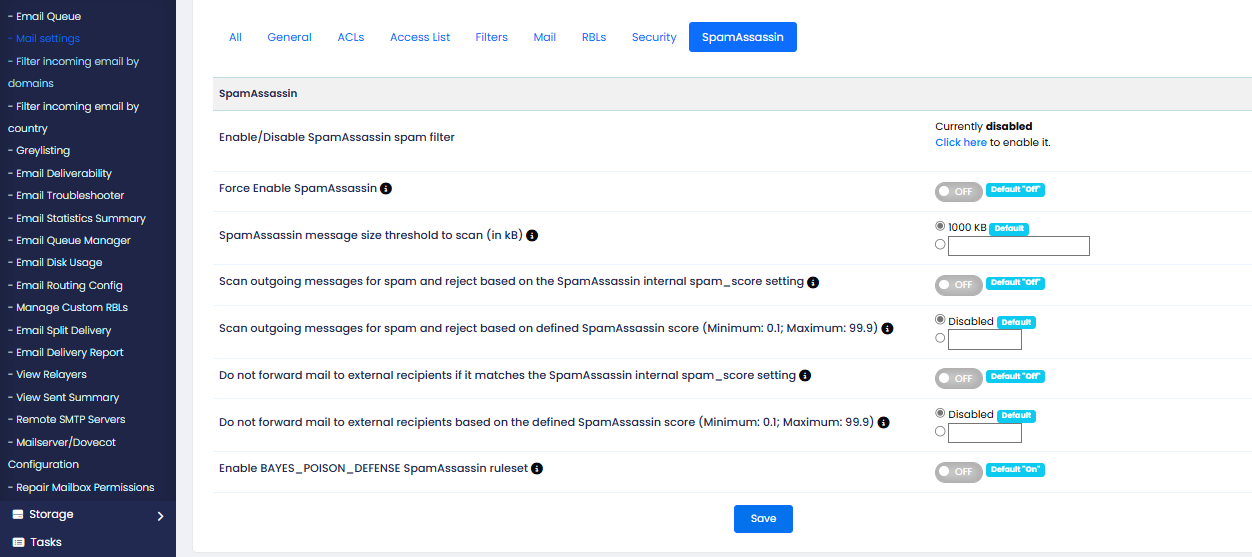
Task: Click the Storage sidebar icon
Action: tap(17, 514)
